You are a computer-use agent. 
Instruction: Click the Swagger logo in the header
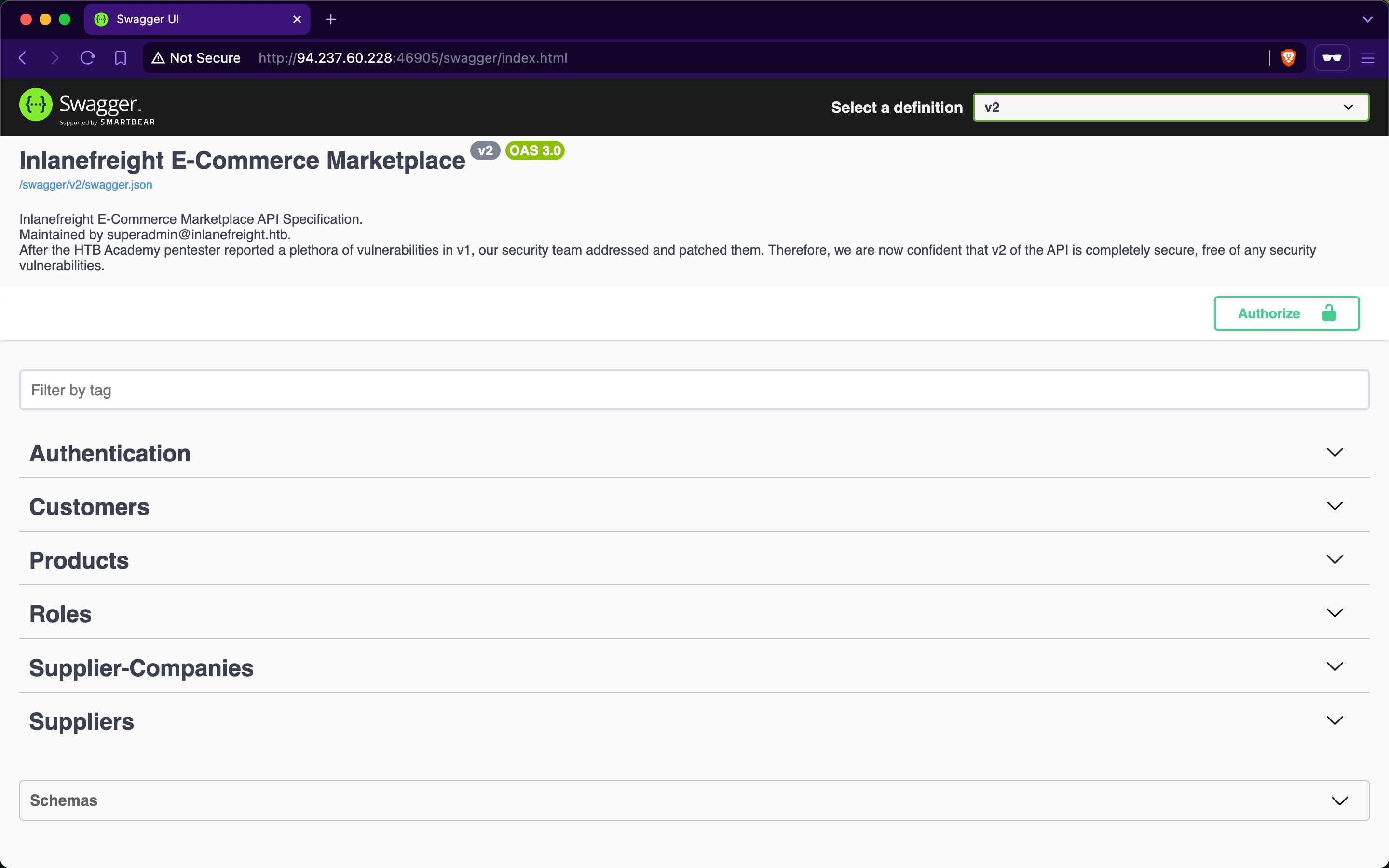click(x=87, y=107)
